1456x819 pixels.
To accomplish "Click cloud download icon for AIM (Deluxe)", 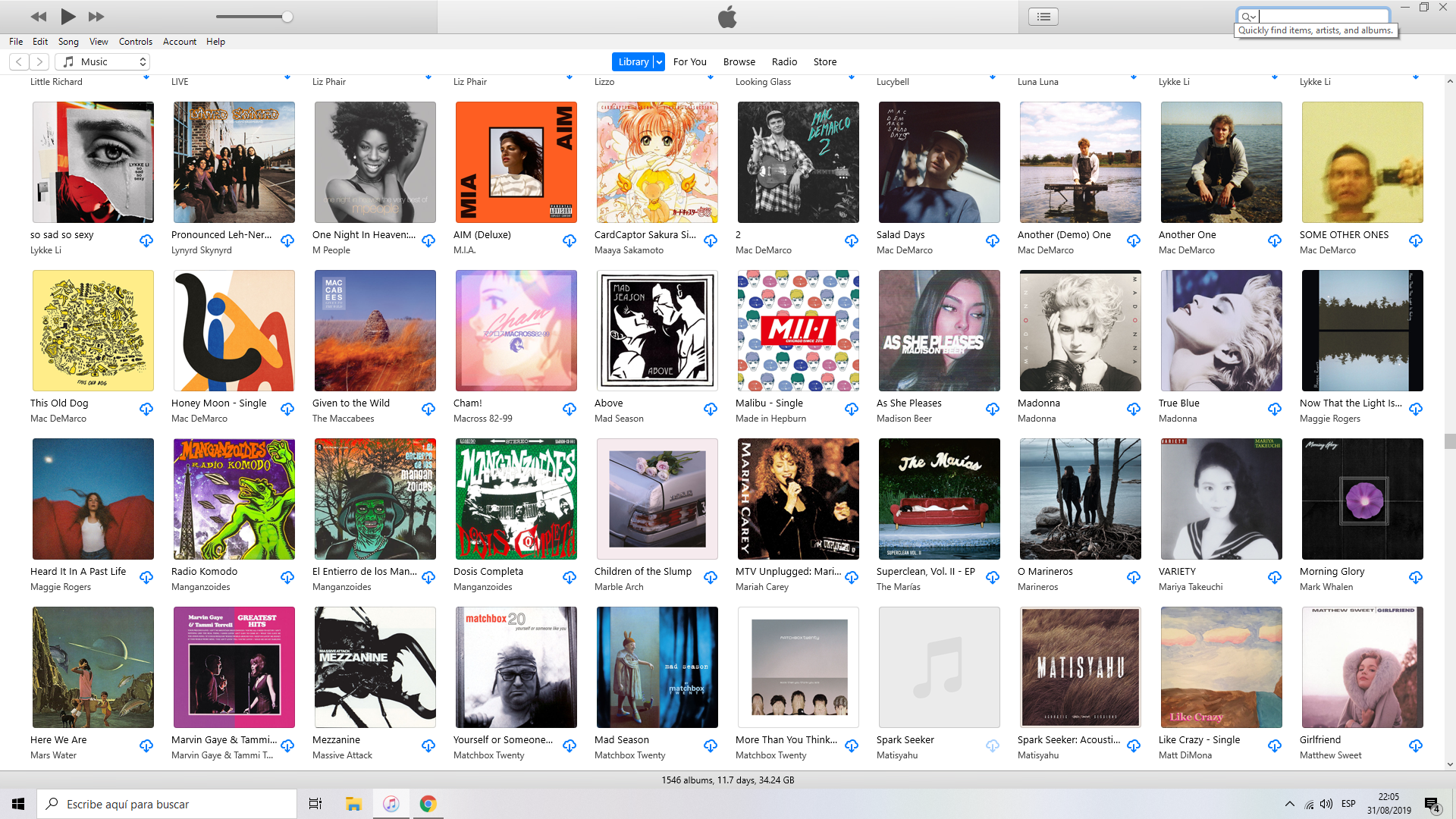I will point(570,241).
